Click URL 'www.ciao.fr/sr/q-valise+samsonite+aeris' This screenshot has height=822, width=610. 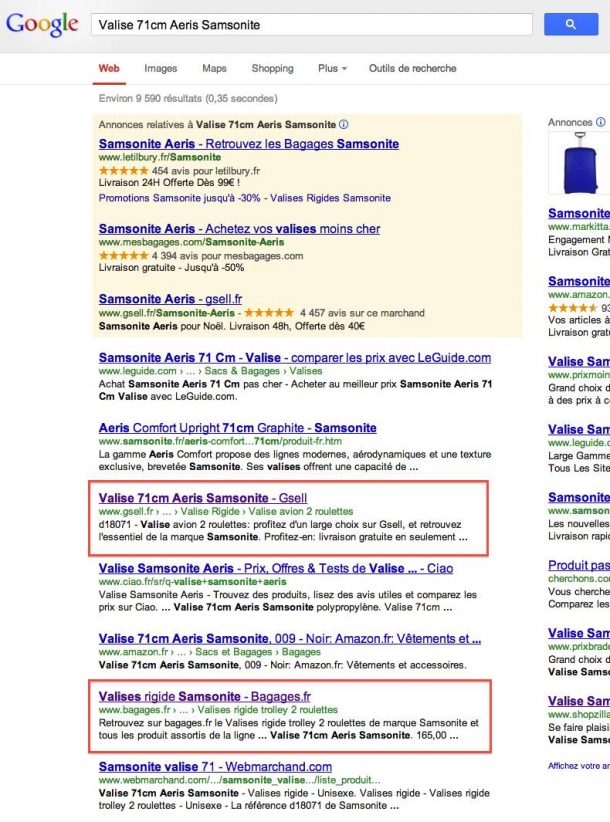tap(193, 581)
